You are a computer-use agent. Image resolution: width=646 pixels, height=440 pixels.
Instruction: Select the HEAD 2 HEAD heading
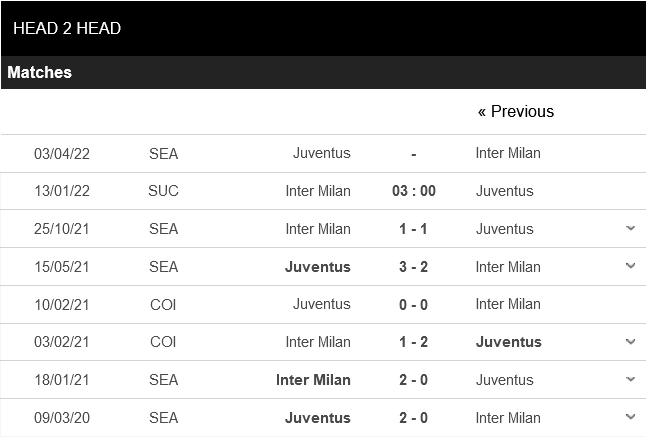coord(67,28)
